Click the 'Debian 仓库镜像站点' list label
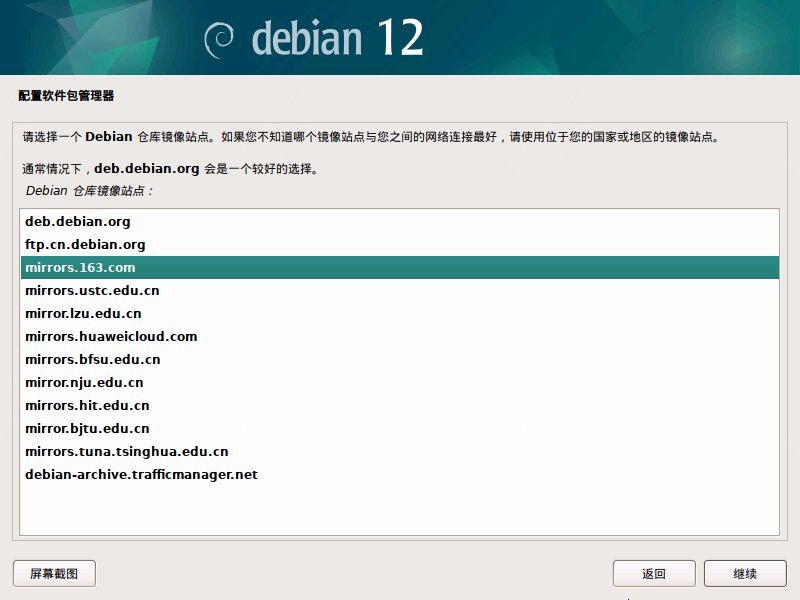 90,190
